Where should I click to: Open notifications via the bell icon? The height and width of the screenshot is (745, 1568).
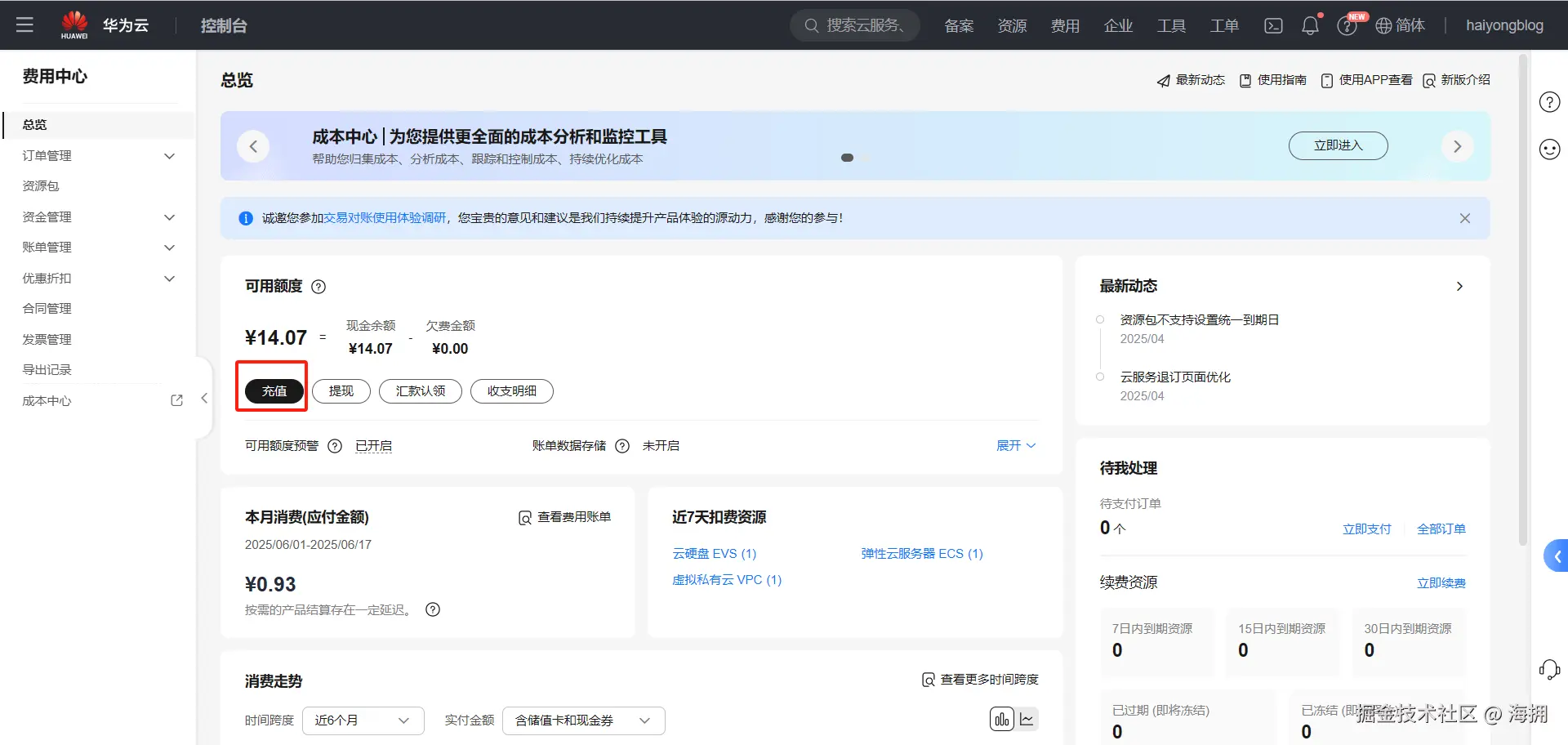click(x=1309, y=25)
